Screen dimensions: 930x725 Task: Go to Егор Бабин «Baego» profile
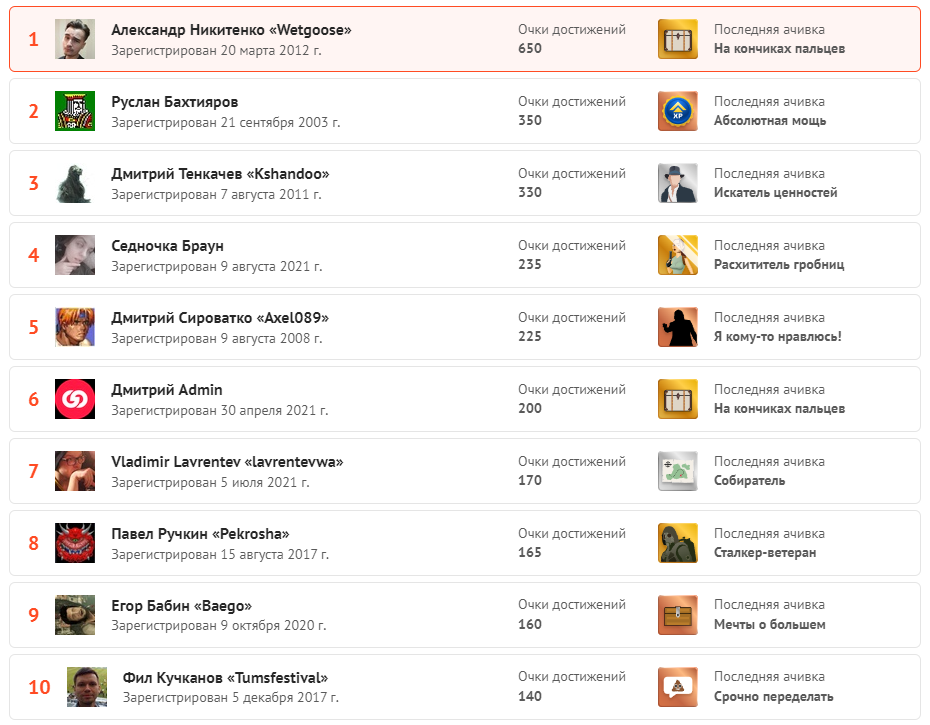point(181,606)
